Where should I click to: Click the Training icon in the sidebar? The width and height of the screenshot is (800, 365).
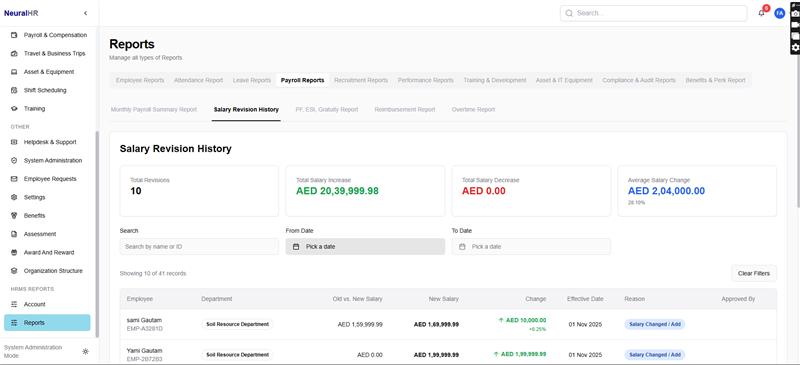14,109
